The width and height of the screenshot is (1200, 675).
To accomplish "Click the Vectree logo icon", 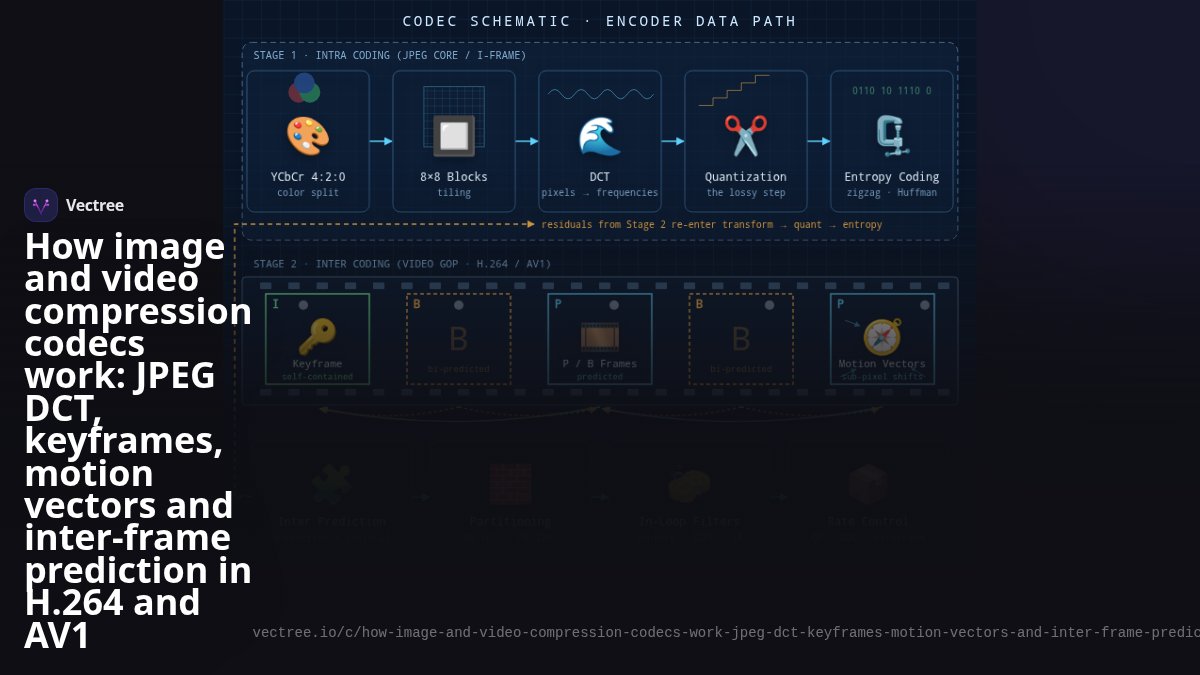I will click(41, 205).
